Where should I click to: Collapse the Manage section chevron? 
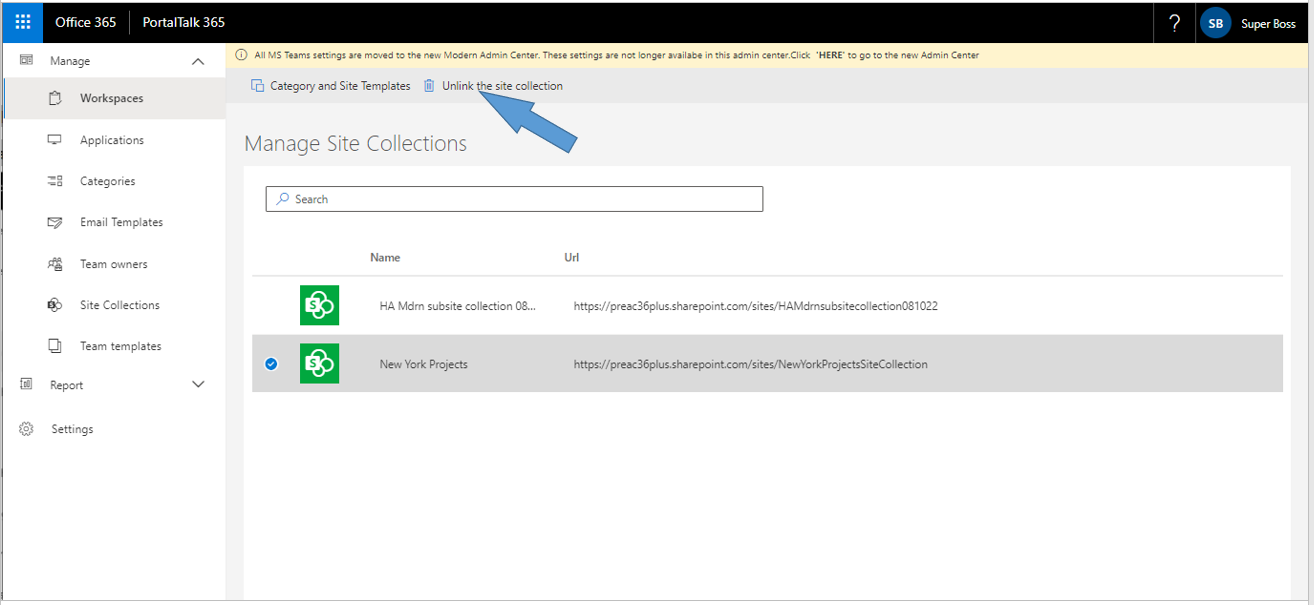pyautogui.click(x=198, y=61)
